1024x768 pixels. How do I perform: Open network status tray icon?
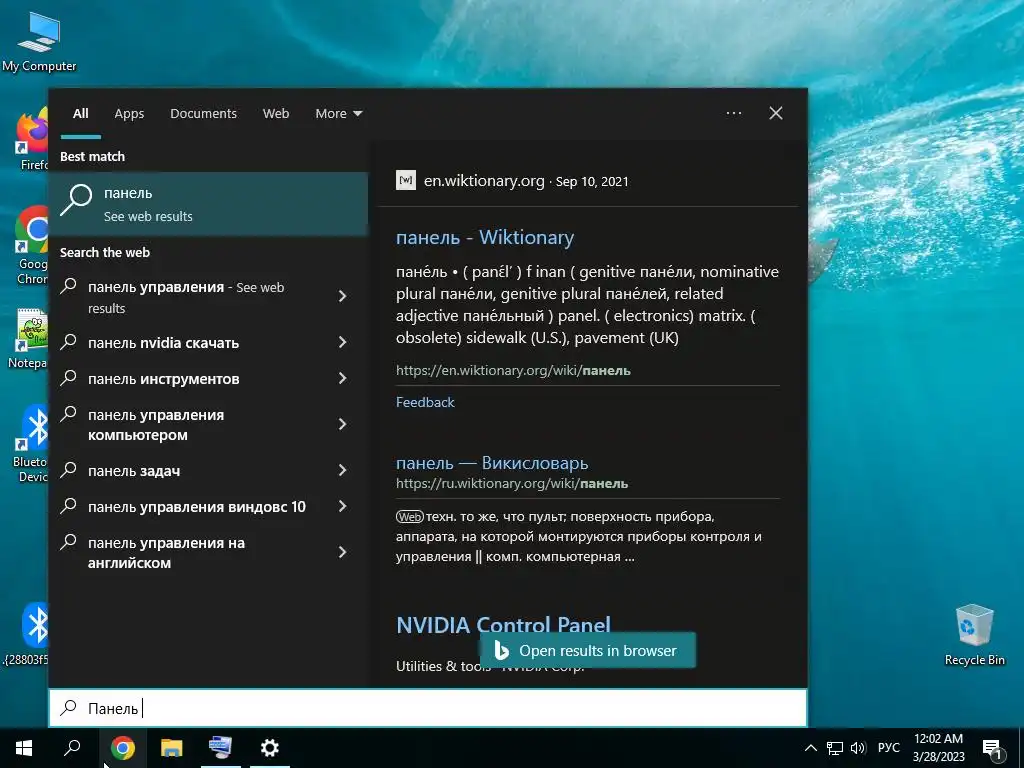(x=835, y=748)
